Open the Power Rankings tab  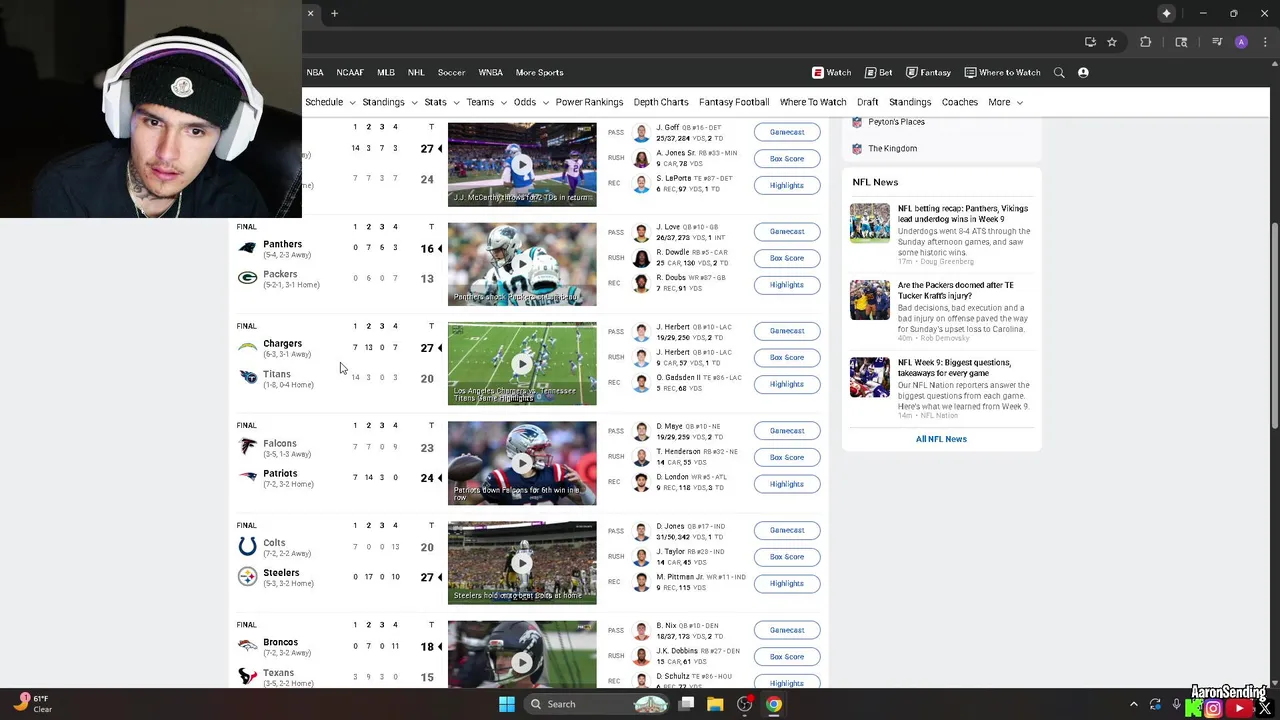pyautogui.click(x=589, y=102)
